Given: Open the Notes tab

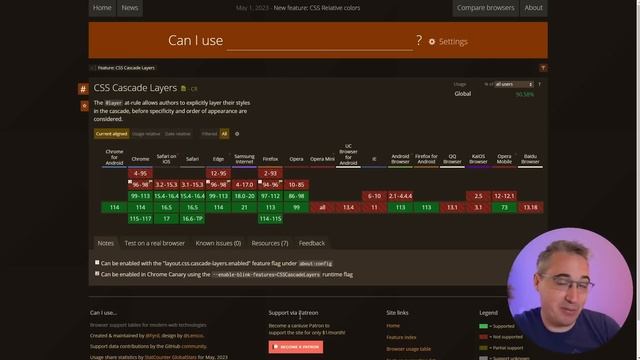Looking at the screenshot, I should 106,243.
